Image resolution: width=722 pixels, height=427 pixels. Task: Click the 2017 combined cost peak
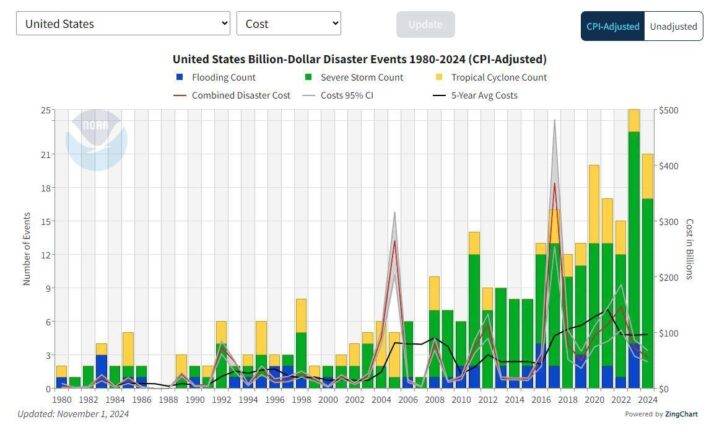click(x=554, y=183)
